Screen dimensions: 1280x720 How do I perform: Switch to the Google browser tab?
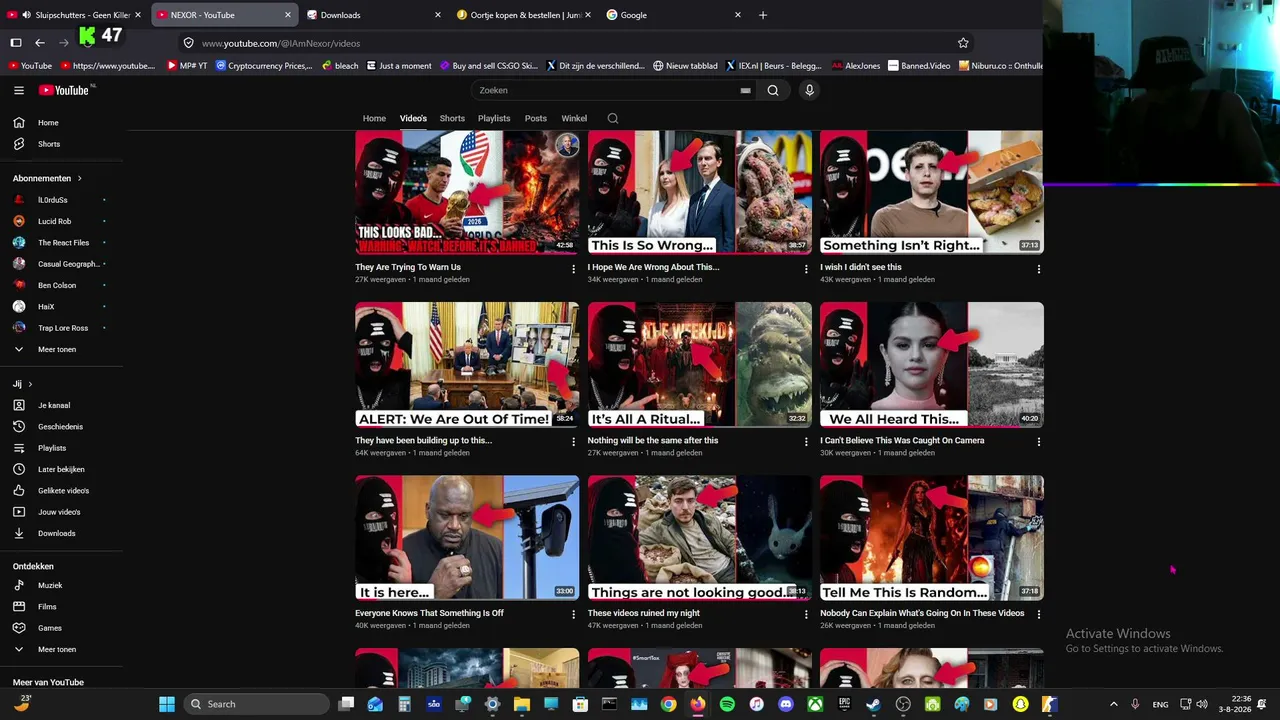click(674, 15)
